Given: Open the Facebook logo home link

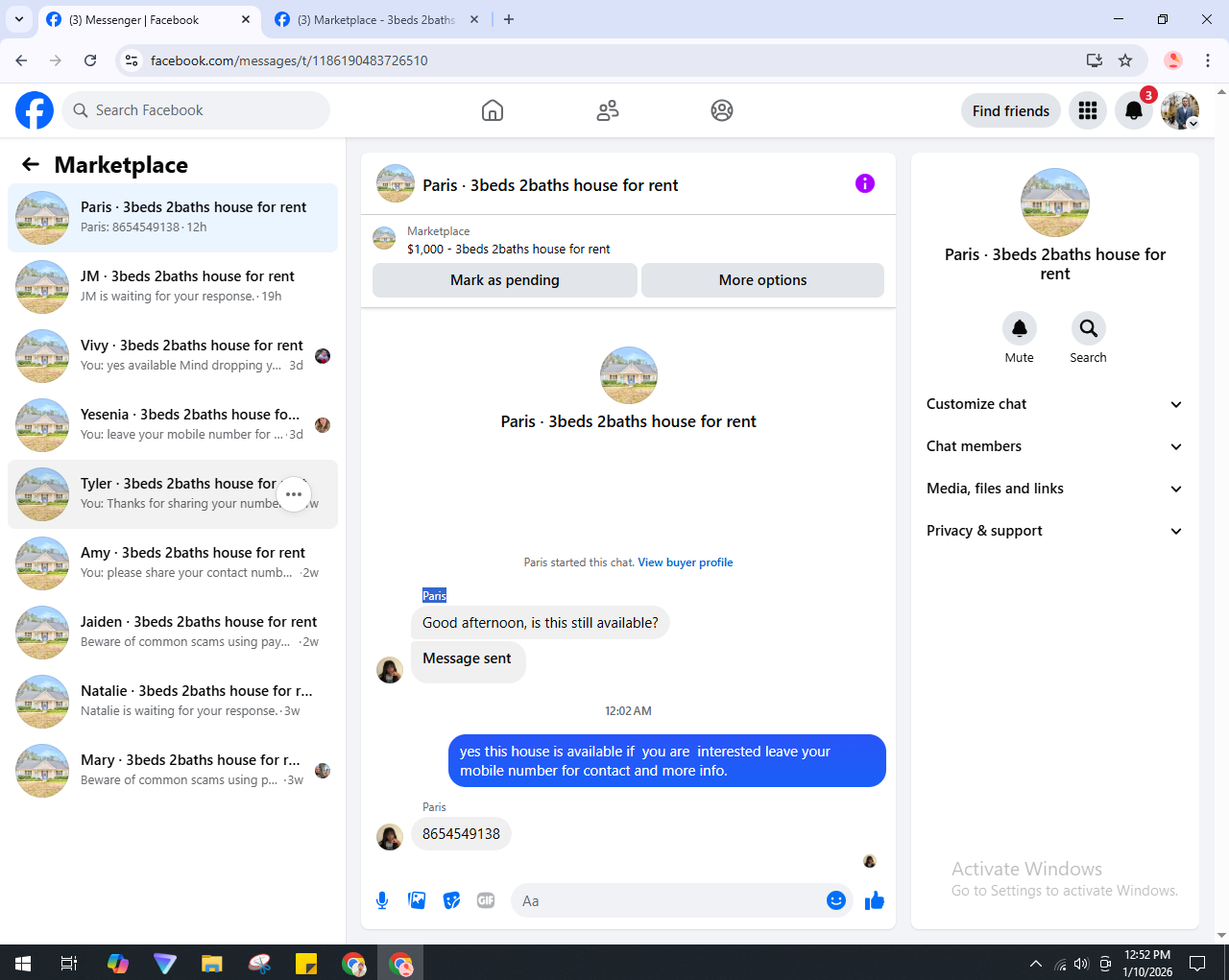Looking at the screenshot, I should coord(35,110).
